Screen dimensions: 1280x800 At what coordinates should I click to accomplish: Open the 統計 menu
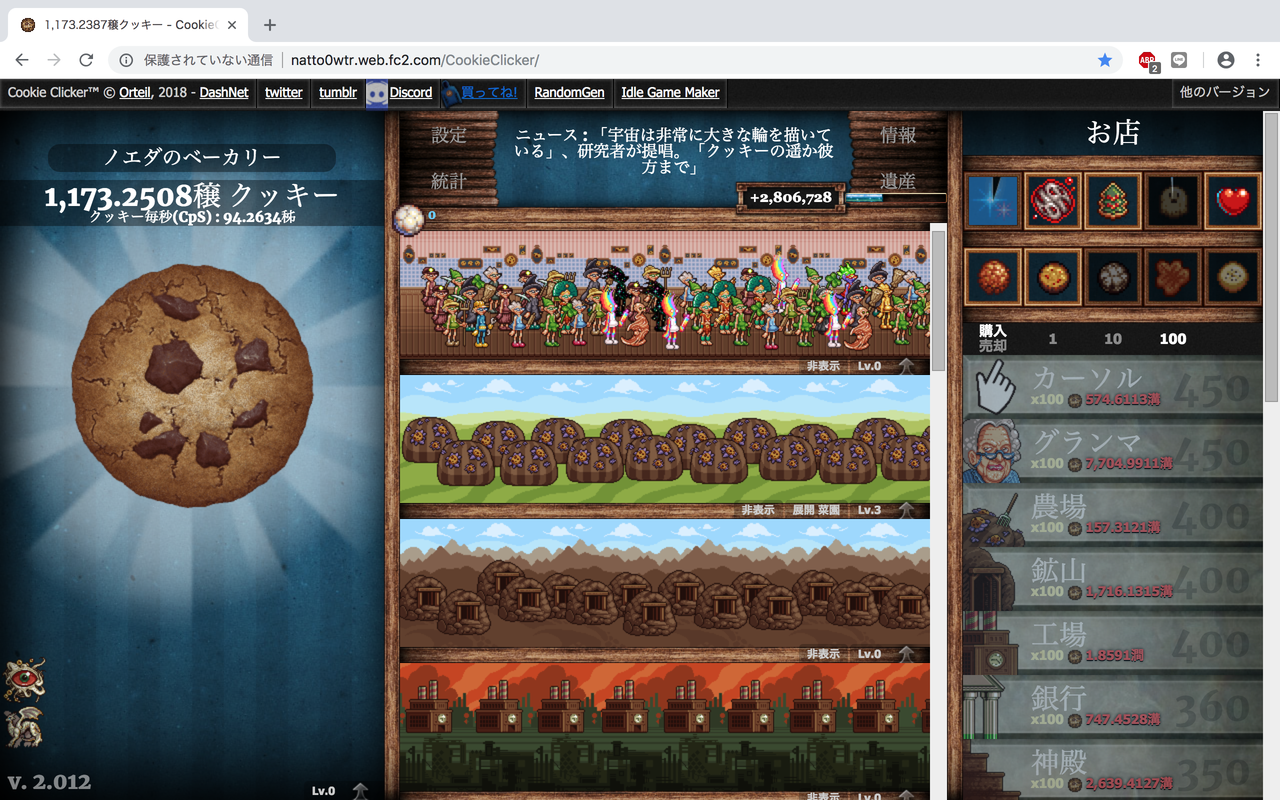point(449,181)
